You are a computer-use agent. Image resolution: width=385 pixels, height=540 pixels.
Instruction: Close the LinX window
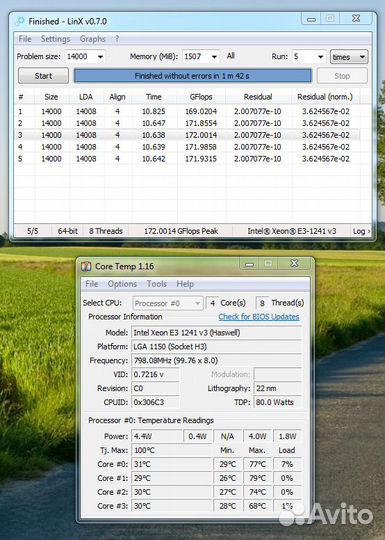pos(356,19)
